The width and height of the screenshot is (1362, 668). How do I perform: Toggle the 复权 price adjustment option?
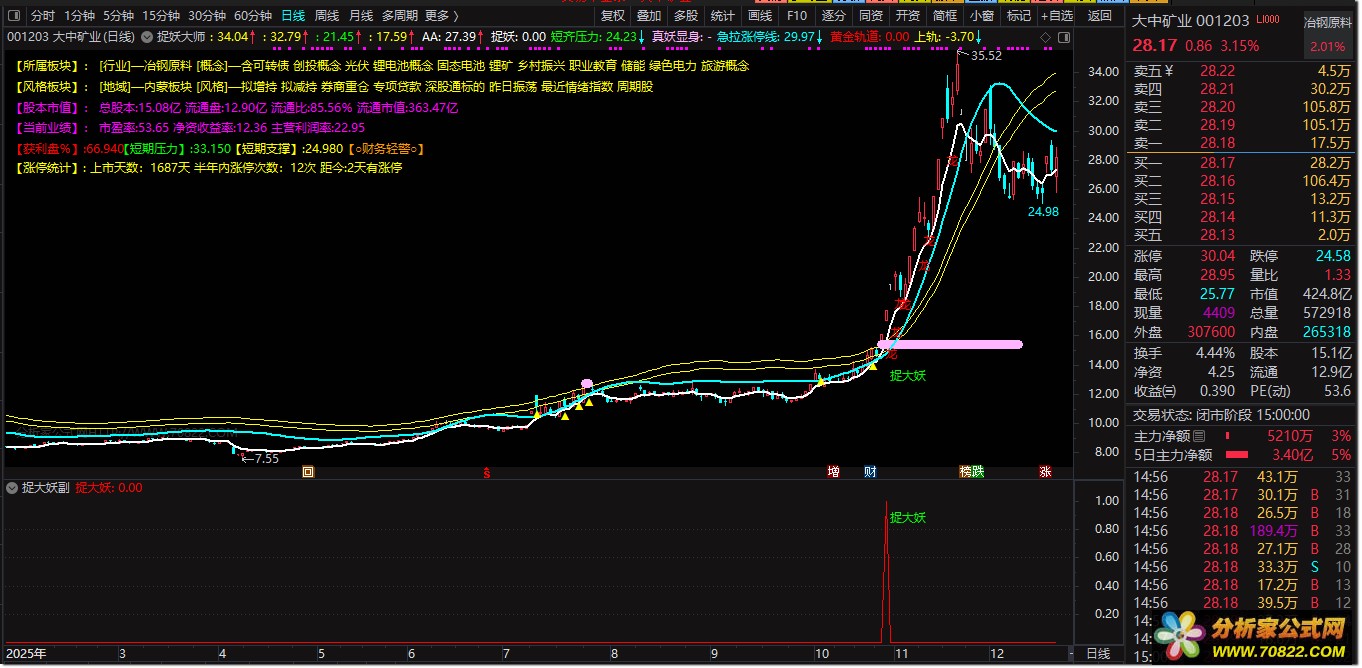click(x=613, y=16)
